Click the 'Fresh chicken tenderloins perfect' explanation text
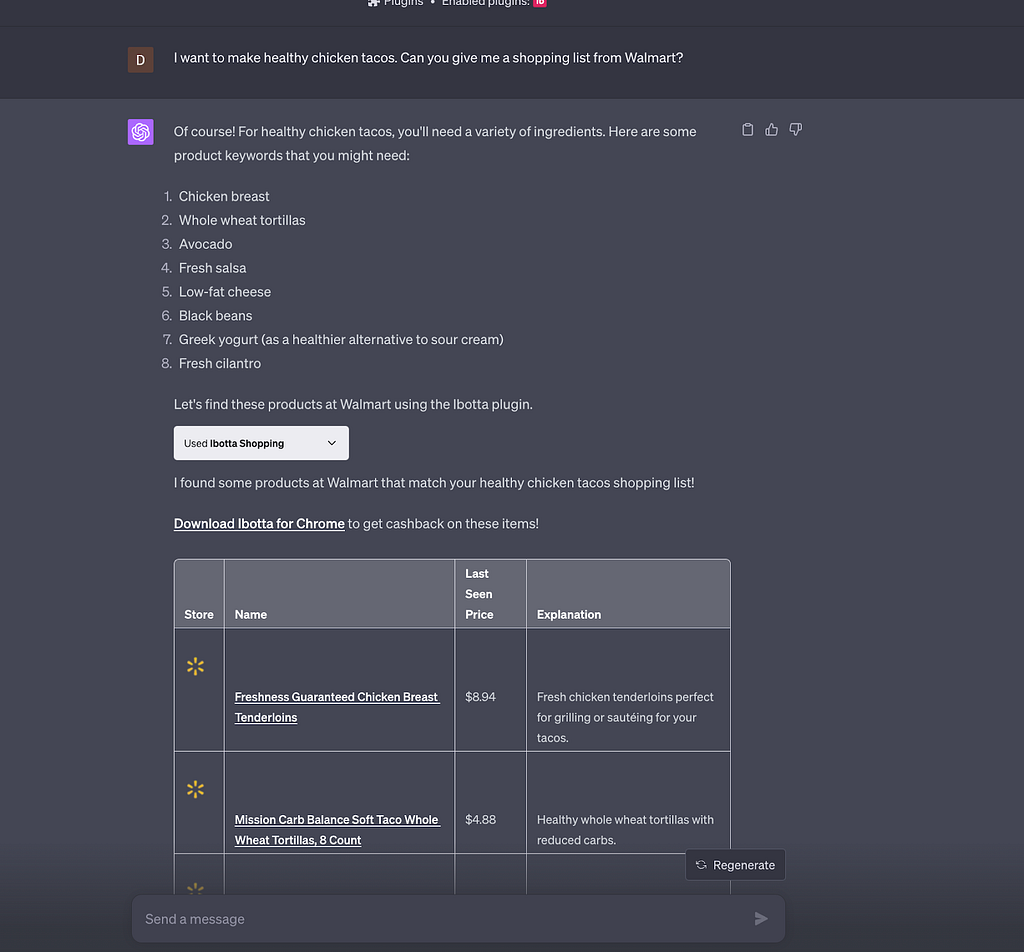Screen dimensions: 1024x952 (x=625, y=717)
